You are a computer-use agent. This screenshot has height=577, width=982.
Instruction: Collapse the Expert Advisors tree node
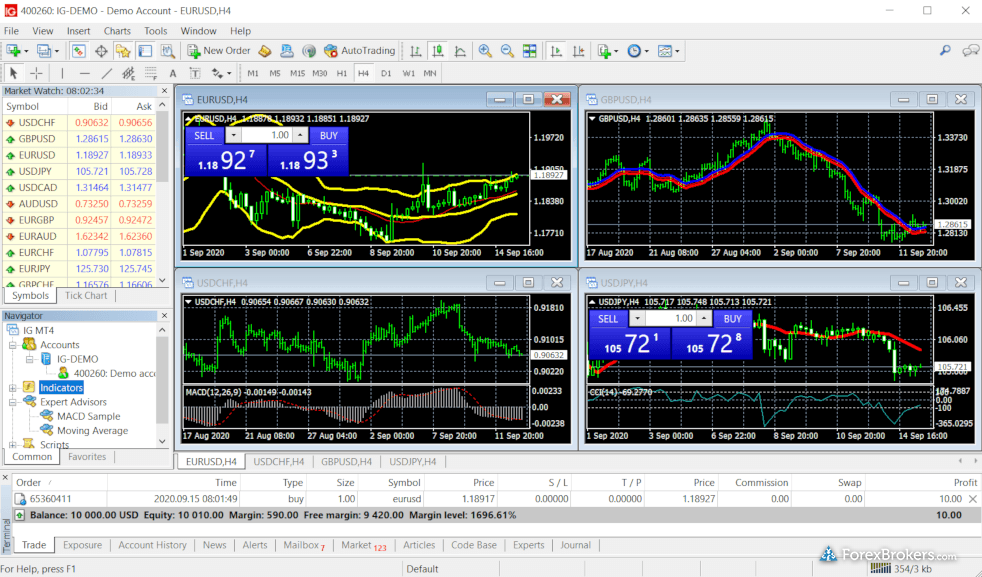[x=13, y=402]
